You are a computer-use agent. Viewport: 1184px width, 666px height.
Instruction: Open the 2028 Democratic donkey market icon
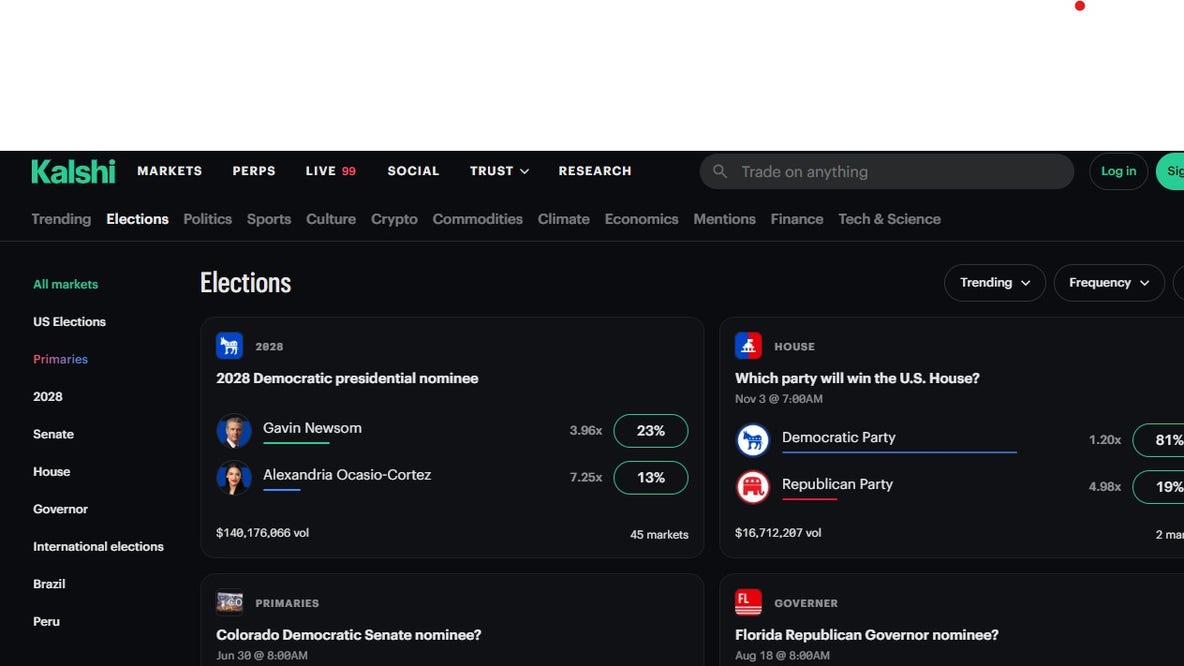pyautogui.click(x=230, y=346)
